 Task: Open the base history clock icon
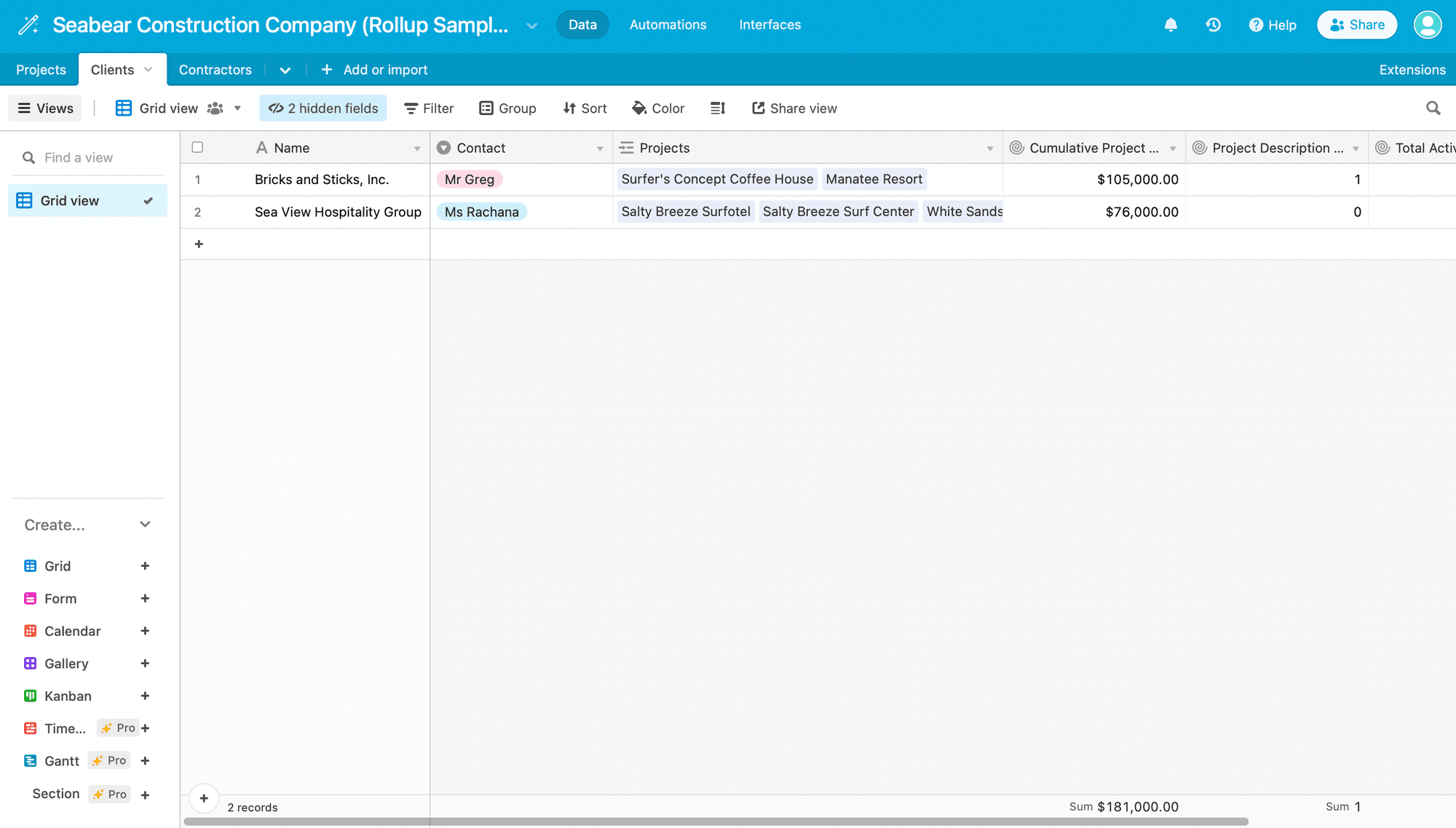1213,25
